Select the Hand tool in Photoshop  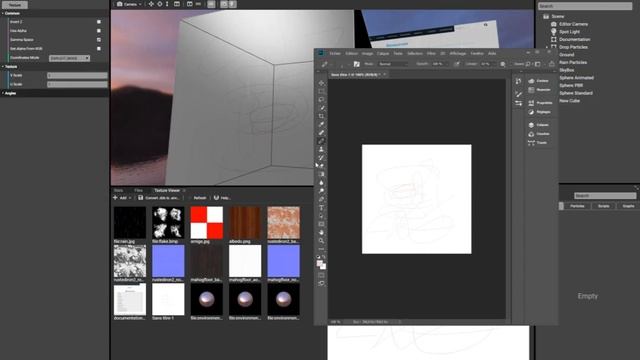pos(322,232)
